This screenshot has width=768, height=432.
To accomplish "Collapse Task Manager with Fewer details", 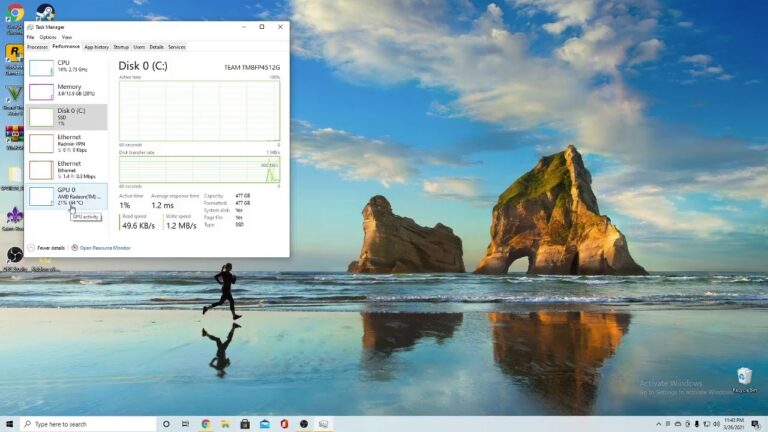I will click(46, 247).
